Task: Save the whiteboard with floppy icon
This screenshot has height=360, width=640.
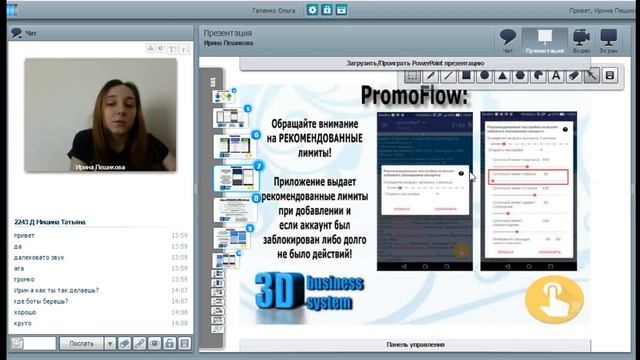Action: (610, 76)
